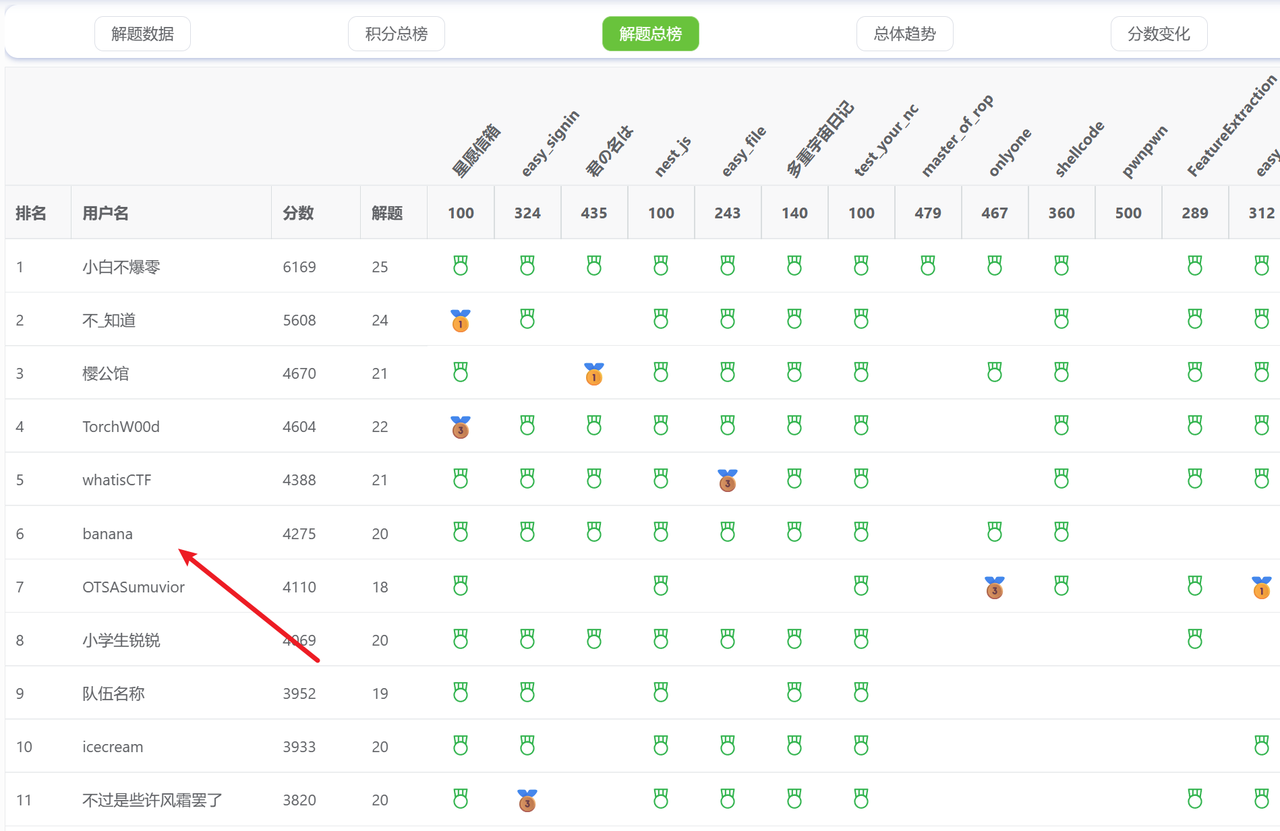The width and height of the screenshot is (1280, 831).
Task: Click the master_of_rop challenge header
Action: pos(956,137)
